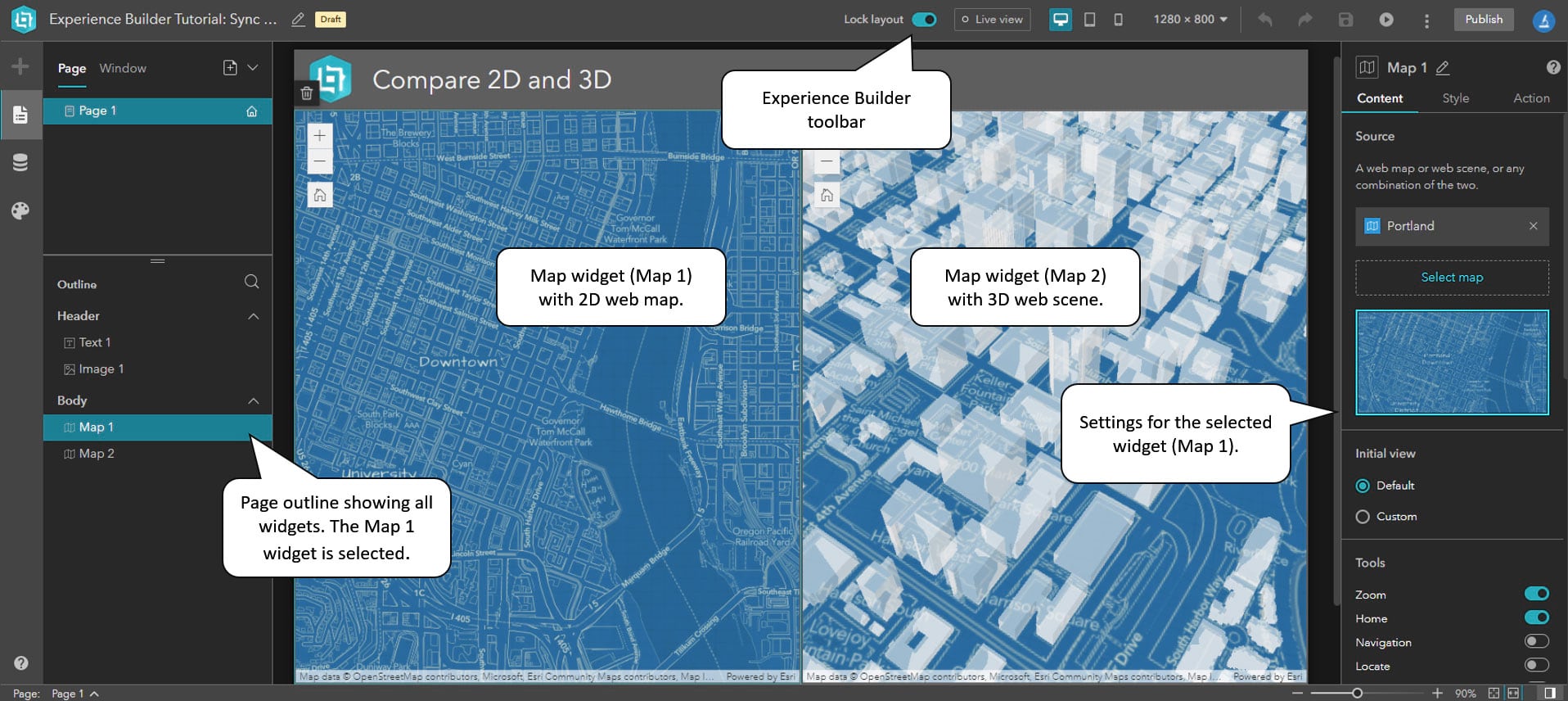Screen dimensions: 1568x701
Task: Click the home icon on Page 1 row
Action: coord(252,111)
